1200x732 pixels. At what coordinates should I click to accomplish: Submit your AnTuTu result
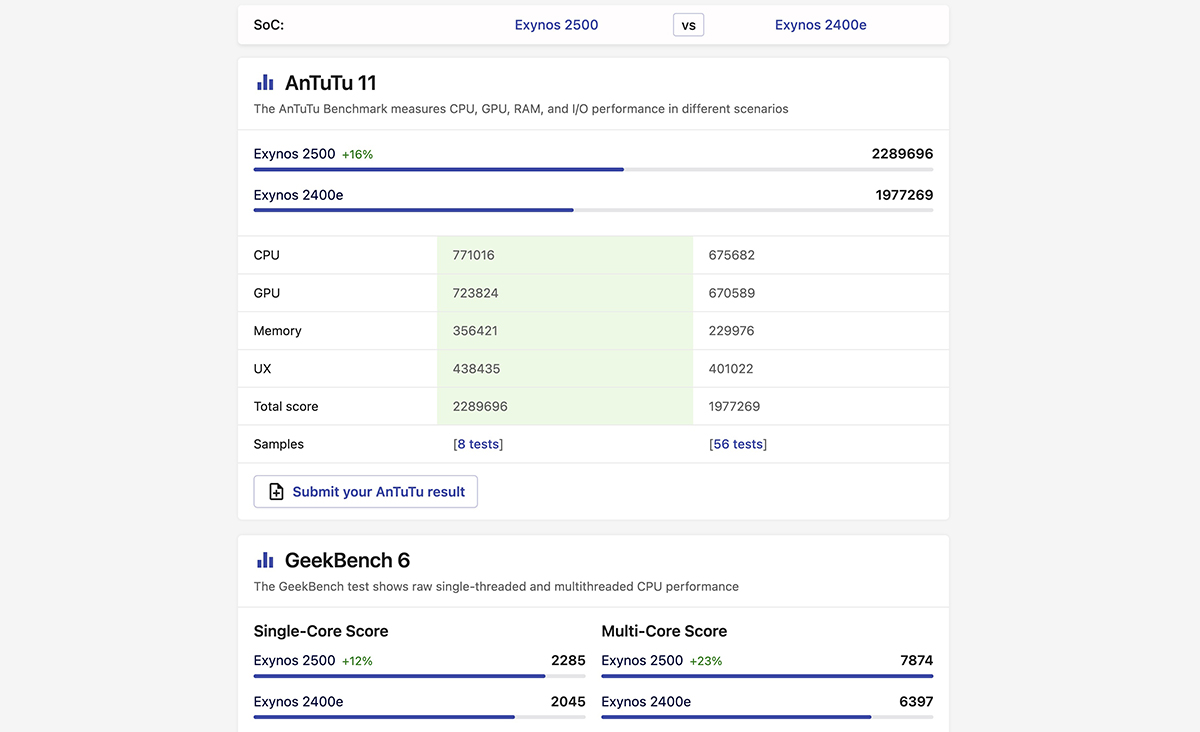[x=366, y=492]
